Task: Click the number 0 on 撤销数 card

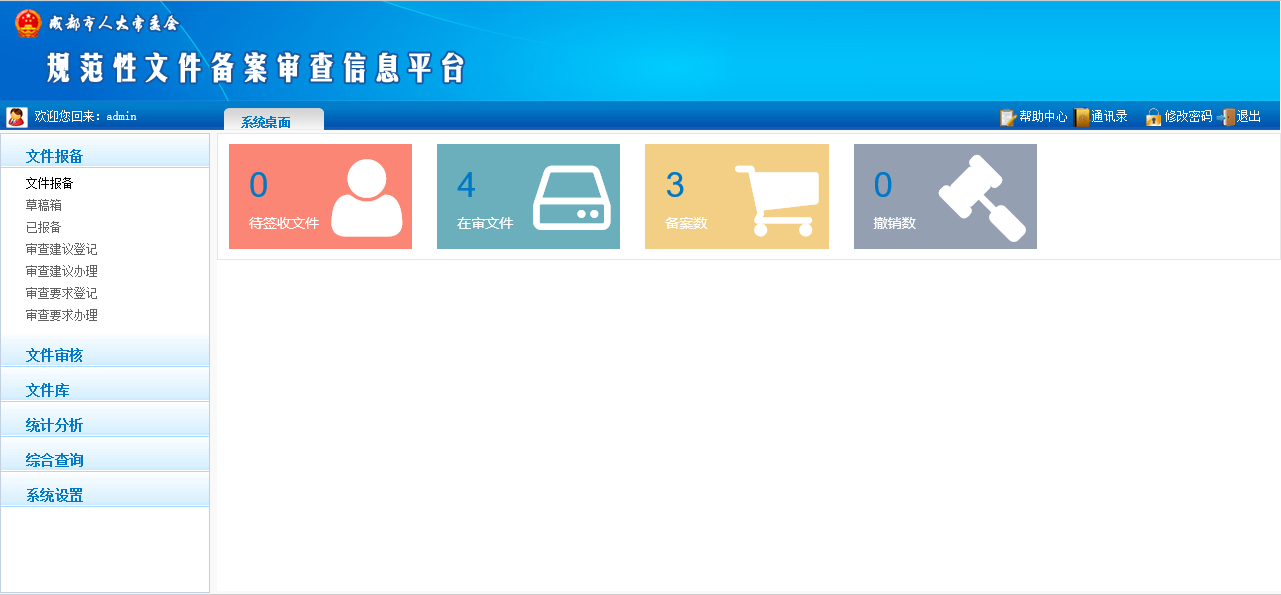Action: 883,186
